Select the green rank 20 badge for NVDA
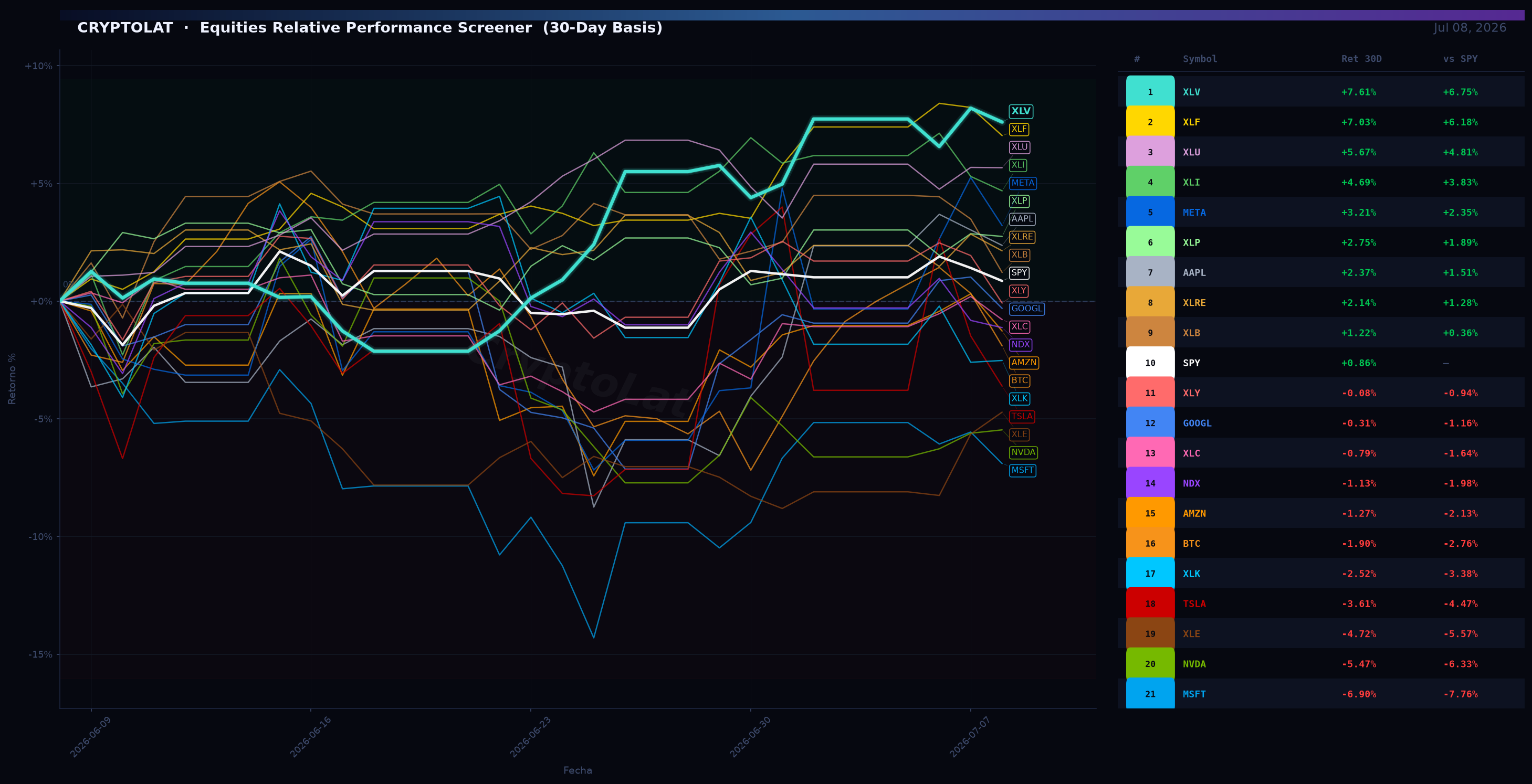This screenshot has width=1532, height=784. [1150, 664]
